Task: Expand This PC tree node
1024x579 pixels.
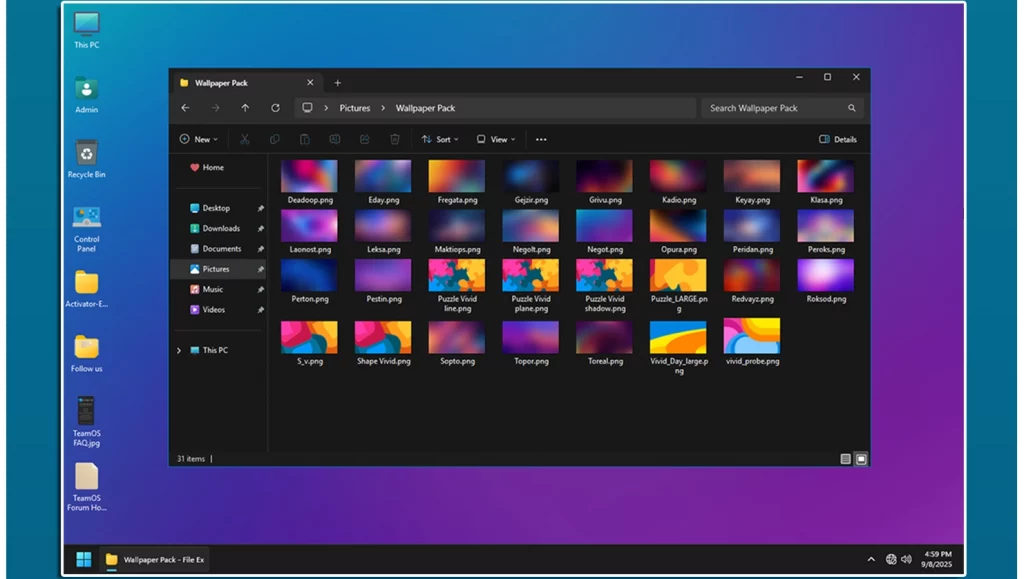Action: (x=179, y=350)
